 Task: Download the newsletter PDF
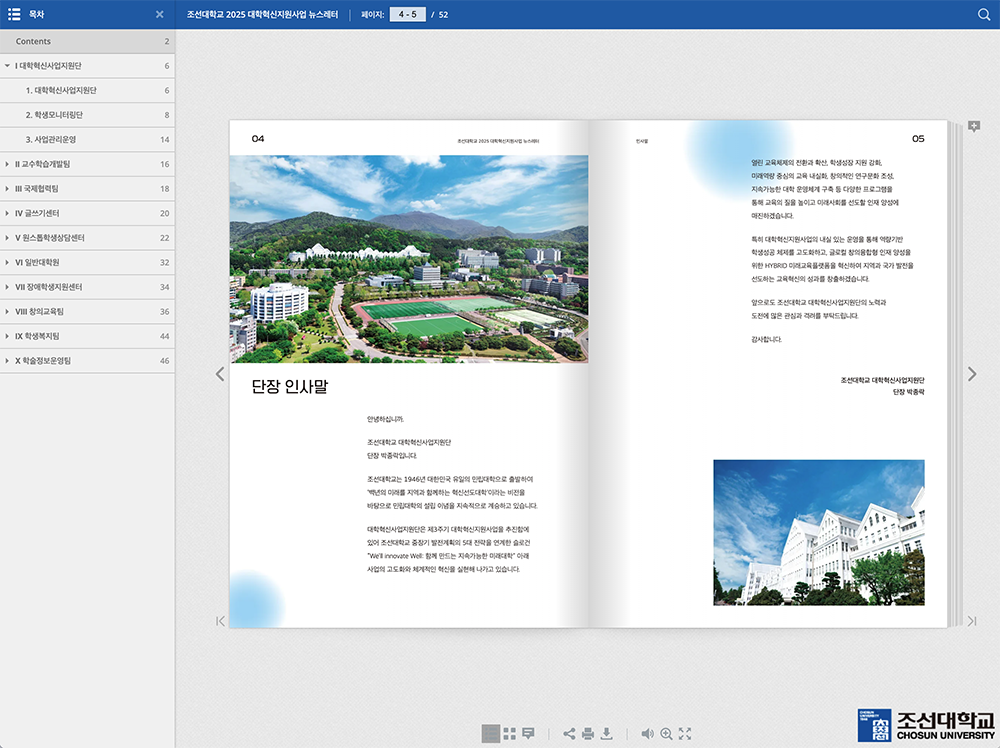607,733
